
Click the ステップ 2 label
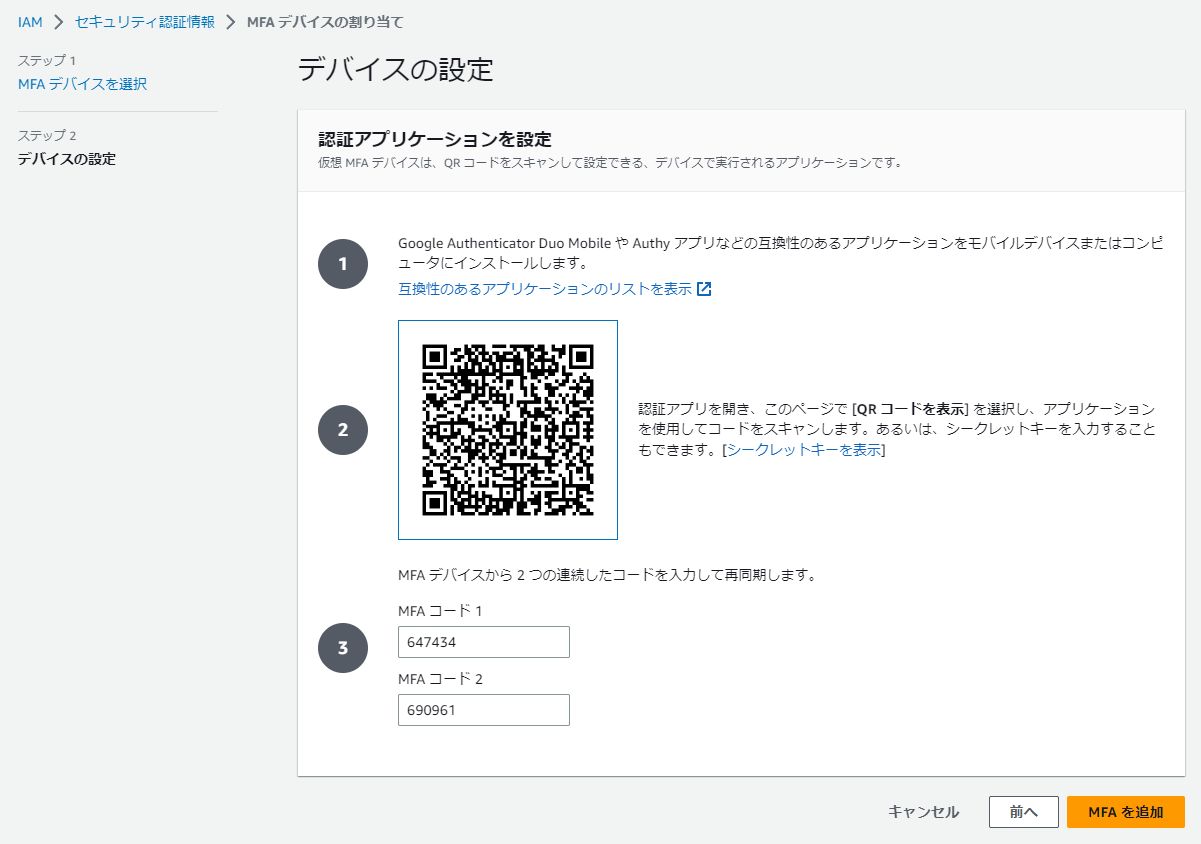(47, 136)
